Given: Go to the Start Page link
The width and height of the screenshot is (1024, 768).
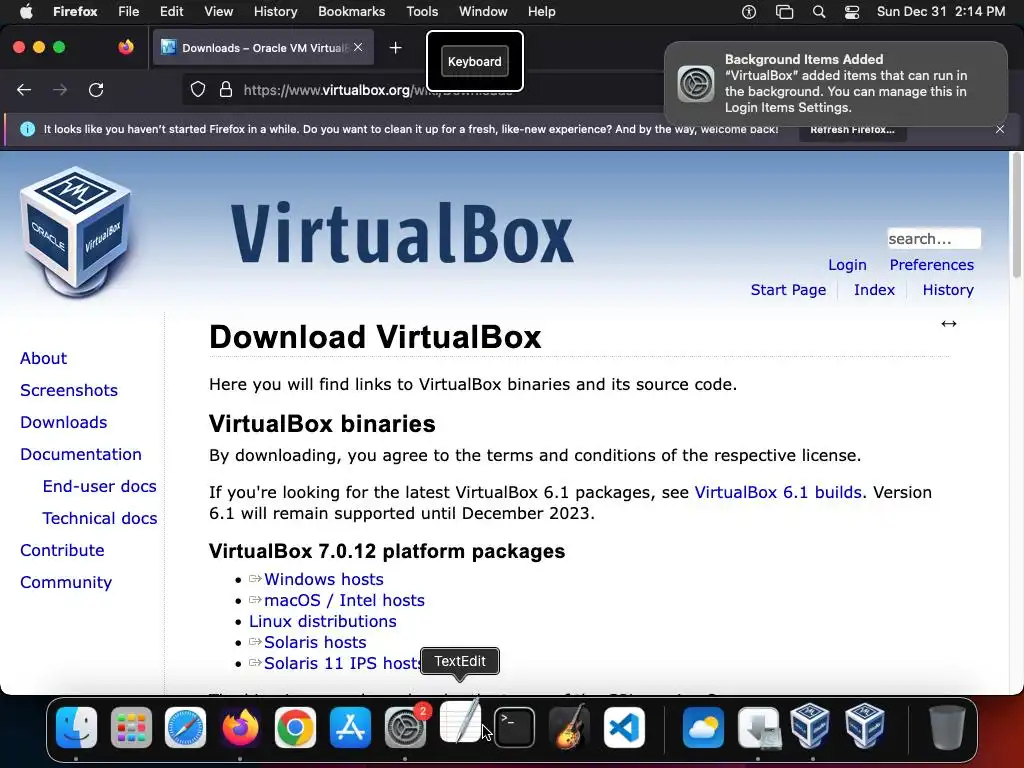Looking at the screenshot, I should click(788, 290).
